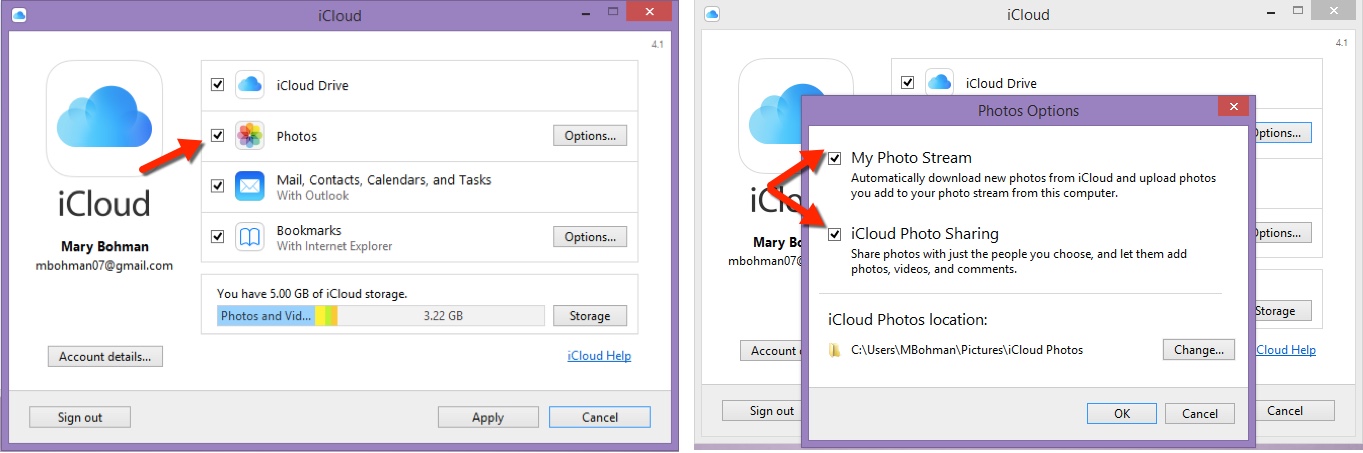1363x453 pixels.
Task: Disable Mail, Contacts, Calendars, and Tasks checkbox
Action: click(217, 186)
